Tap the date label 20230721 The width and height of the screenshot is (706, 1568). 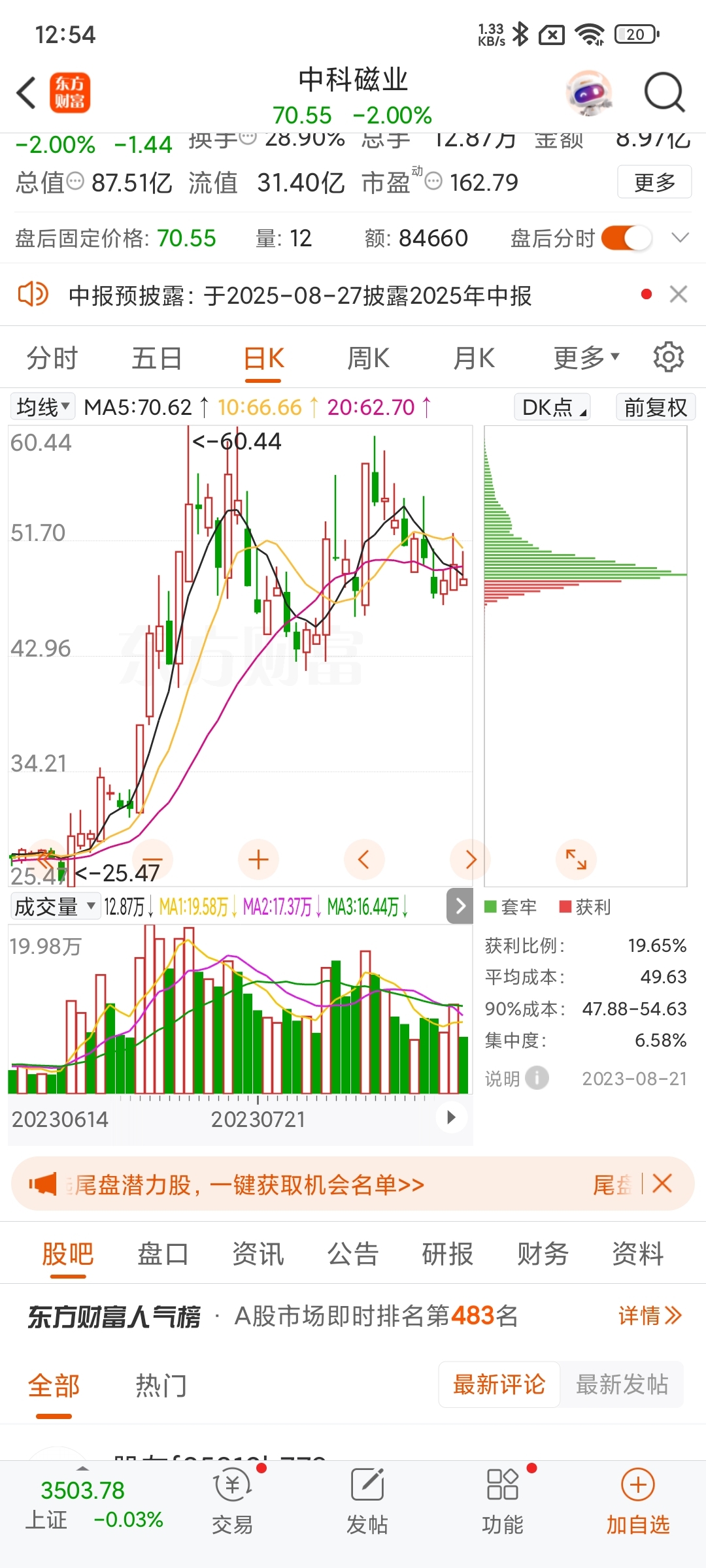(258, 1119)
